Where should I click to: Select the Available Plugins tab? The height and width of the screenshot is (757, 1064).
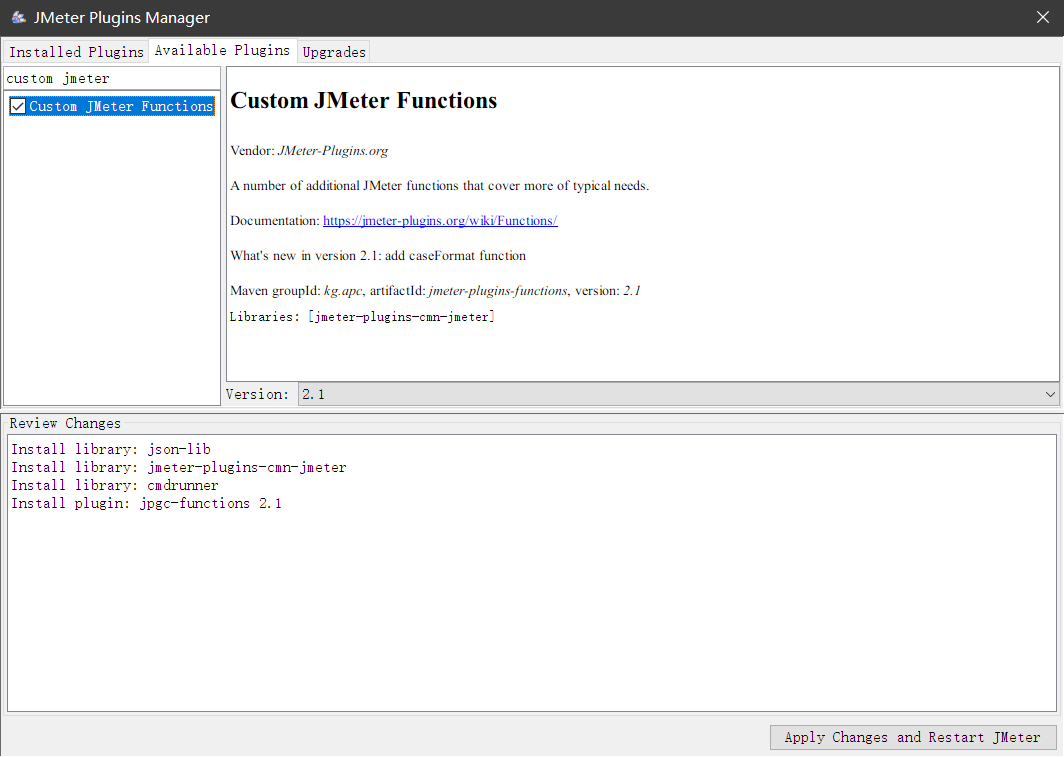223,50
